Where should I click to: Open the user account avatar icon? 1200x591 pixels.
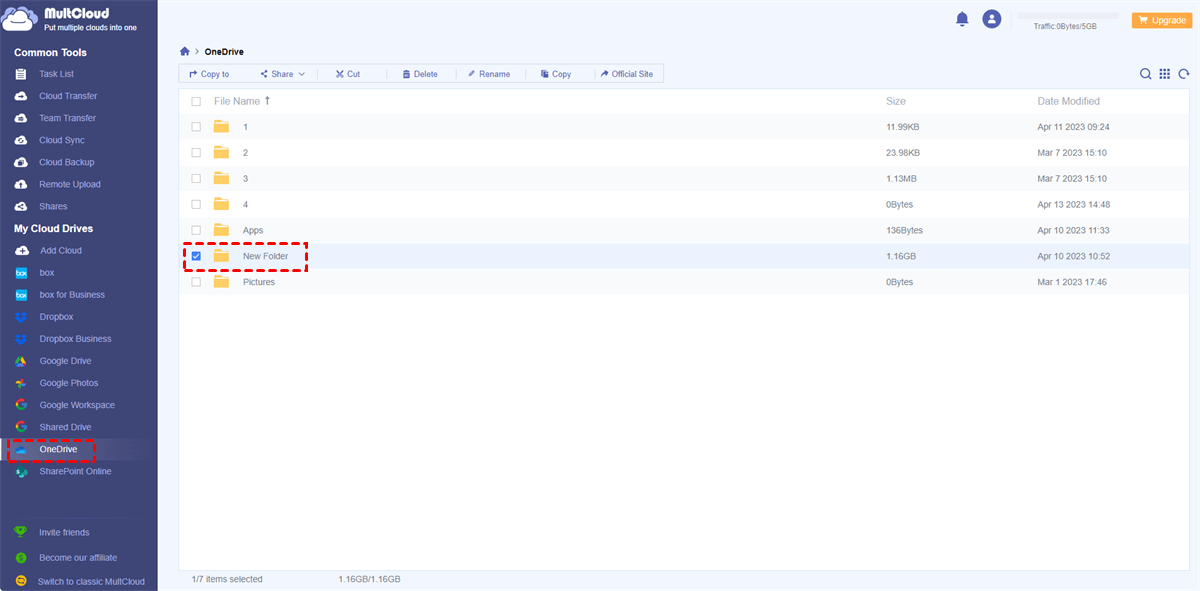(x=992, y=19)
